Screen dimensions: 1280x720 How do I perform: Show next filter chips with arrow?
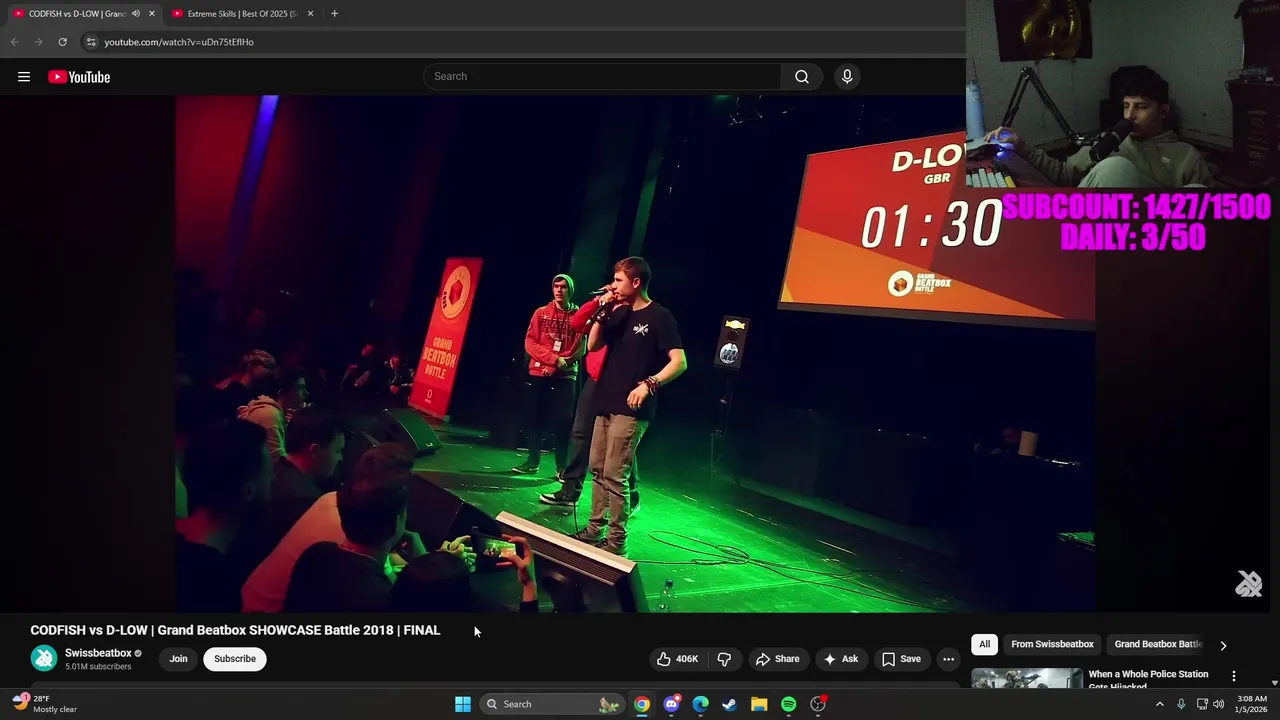click(1222, 645)
